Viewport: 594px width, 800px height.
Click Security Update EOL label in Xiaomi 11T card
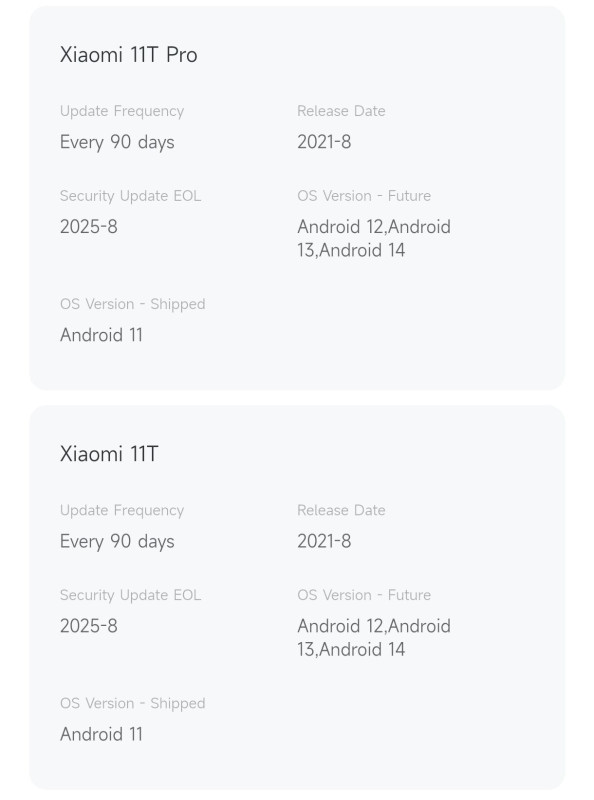130,595
